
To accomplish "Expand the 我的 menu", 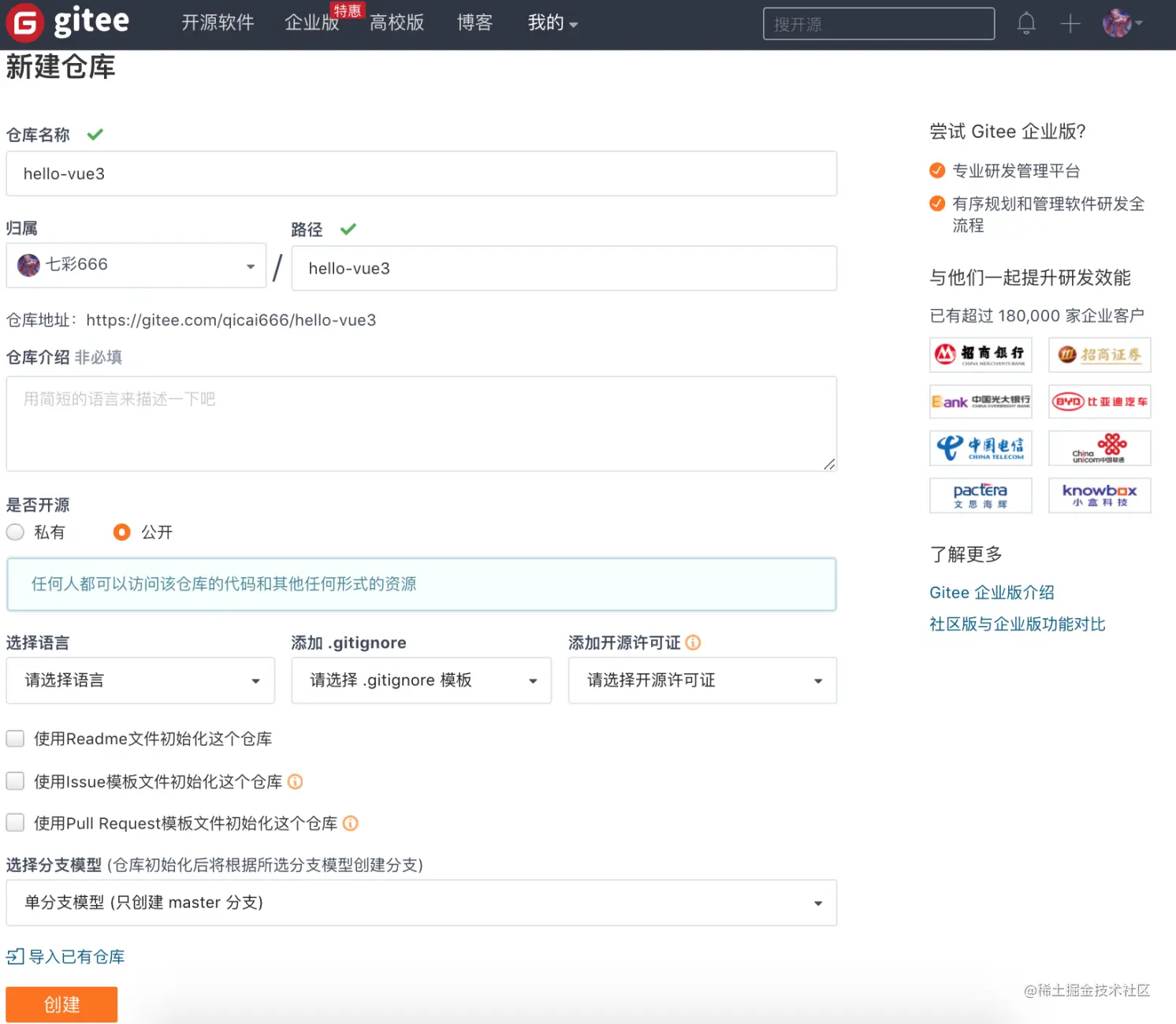I will coord(553,23).
